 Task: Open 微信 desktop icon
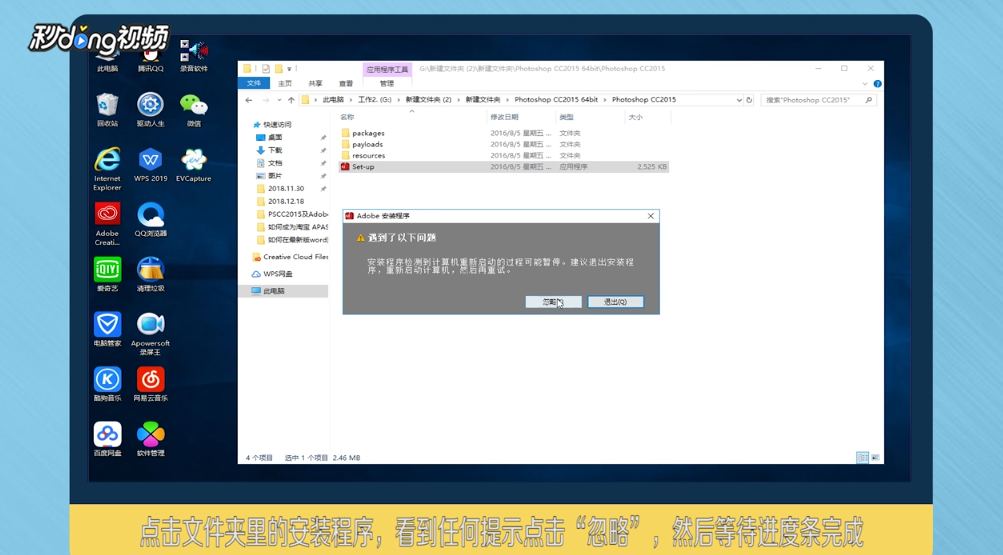pyautogui.click(x=193, y=110)
